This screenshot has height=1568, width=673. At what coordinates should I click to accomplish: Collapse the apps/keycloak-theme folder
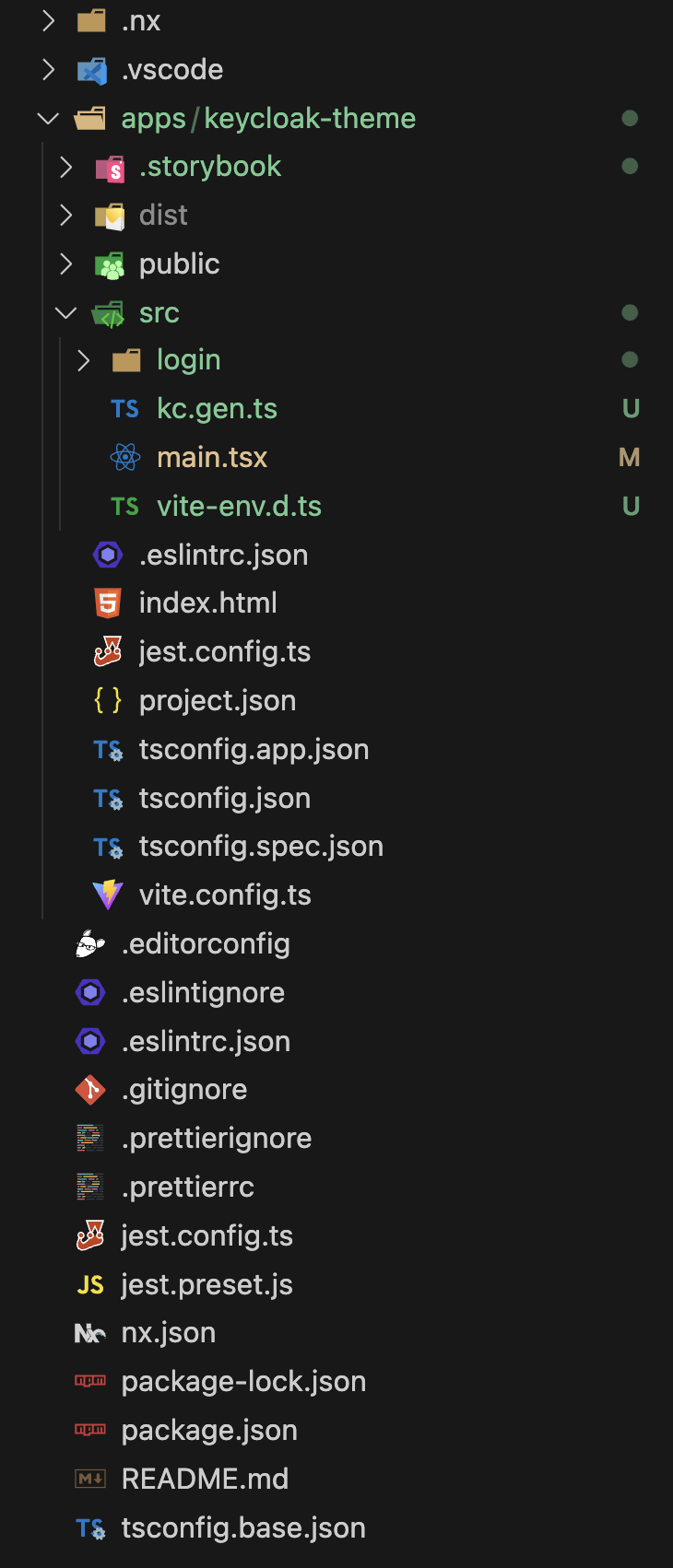point(48,119)
